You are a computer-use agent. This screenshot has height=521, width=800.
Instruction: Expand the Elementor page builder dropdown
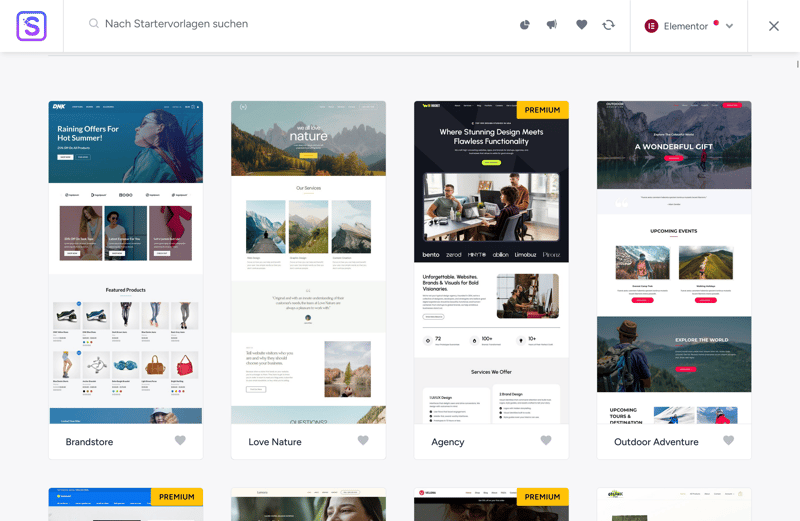[x=689, y=26]
